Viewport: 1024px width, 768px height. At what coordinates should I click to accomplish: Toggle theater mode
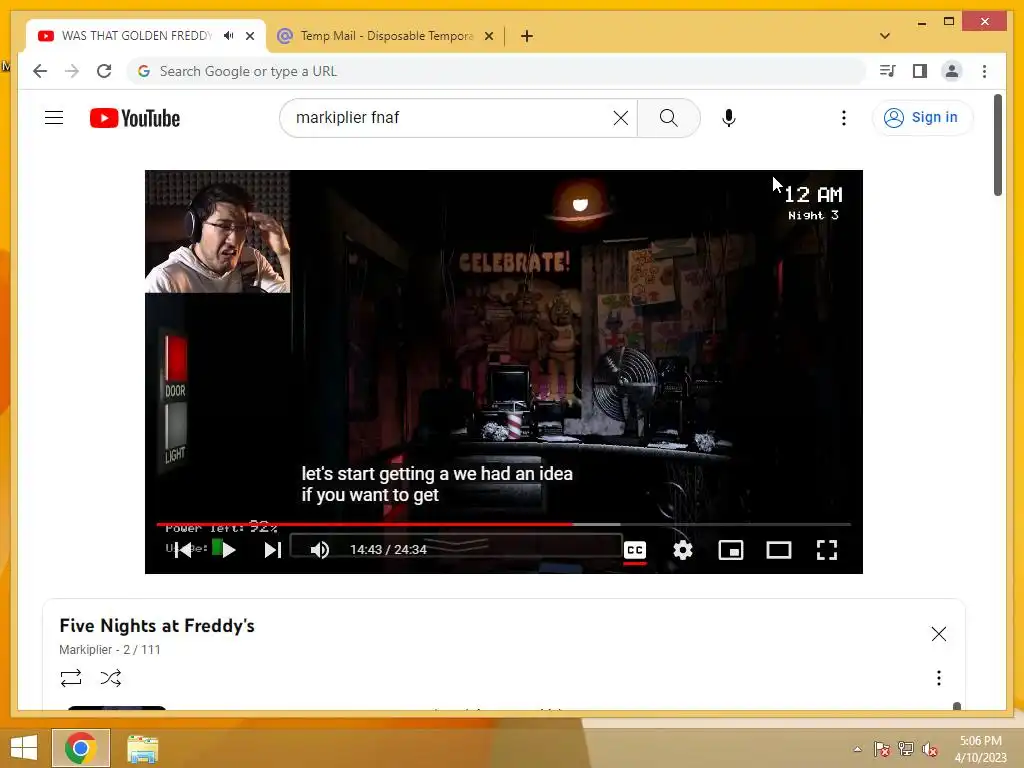pyautogui.click(x=778, y=550)
